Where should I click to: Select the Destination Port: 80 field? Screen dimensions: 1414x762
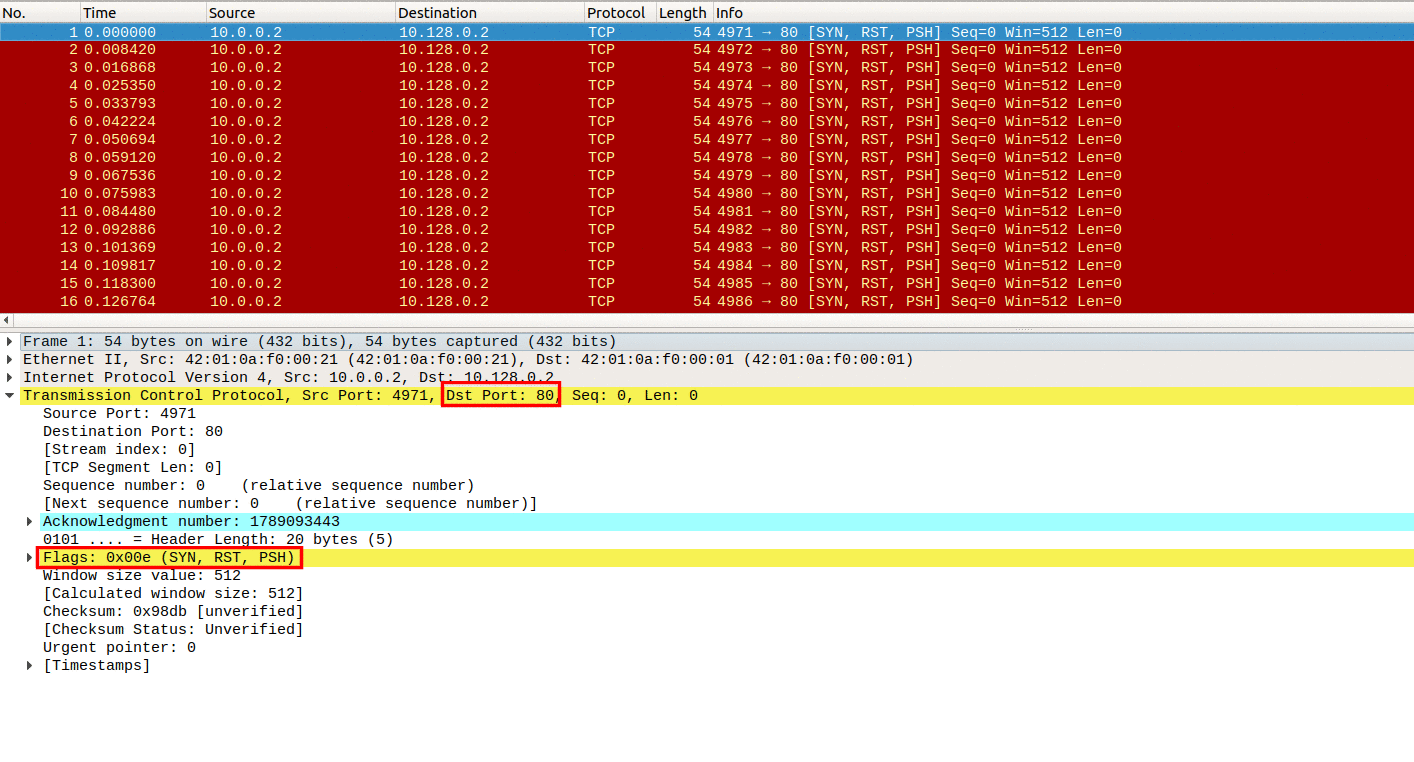(x=133, y=432)
